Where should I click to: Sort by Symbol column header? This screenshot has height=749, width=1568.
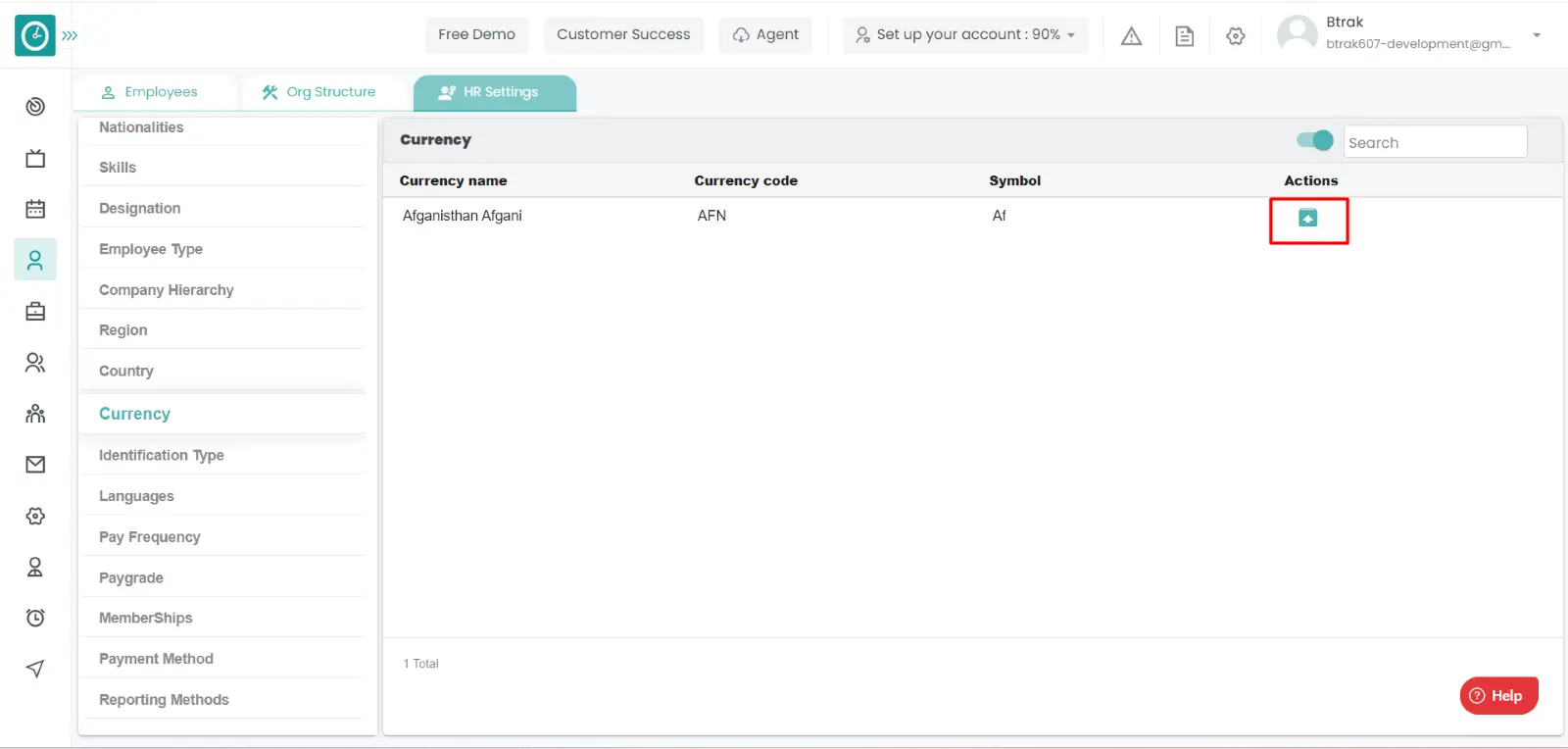pyautogui.click(x=1015, y=180)
